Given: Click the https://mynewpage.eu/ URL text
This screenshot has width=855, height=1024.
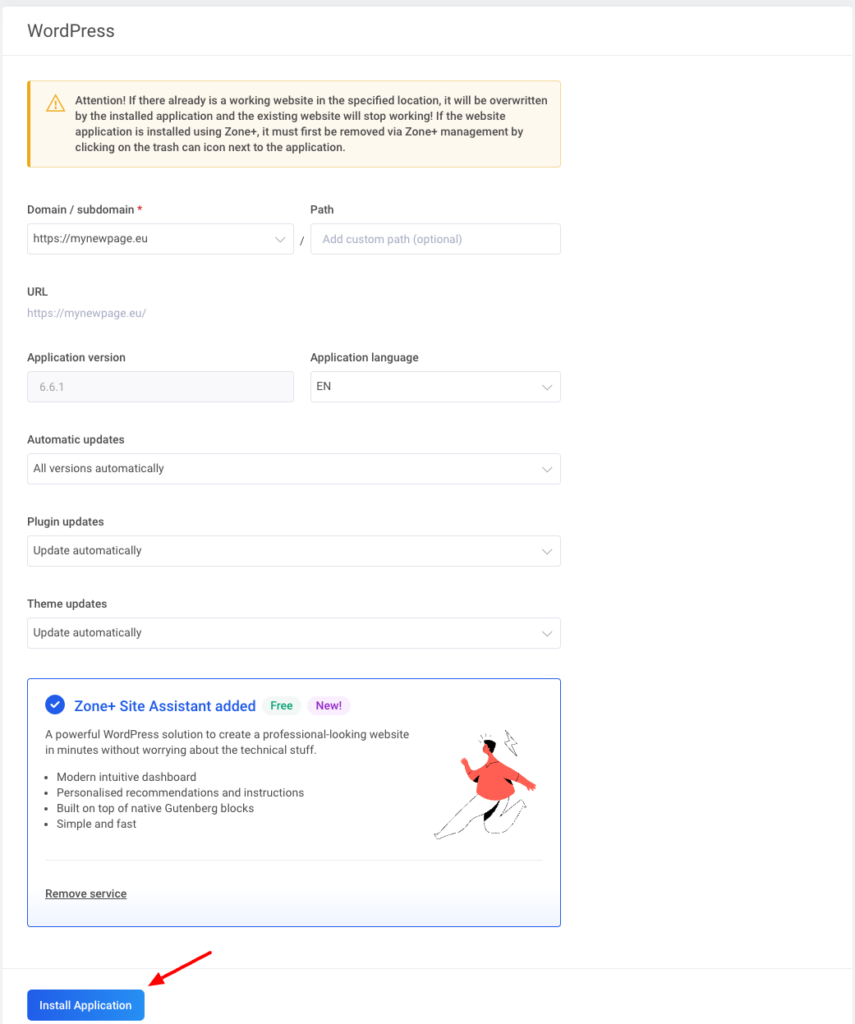Looking at the screenshot, I should (x=87, y=313).
